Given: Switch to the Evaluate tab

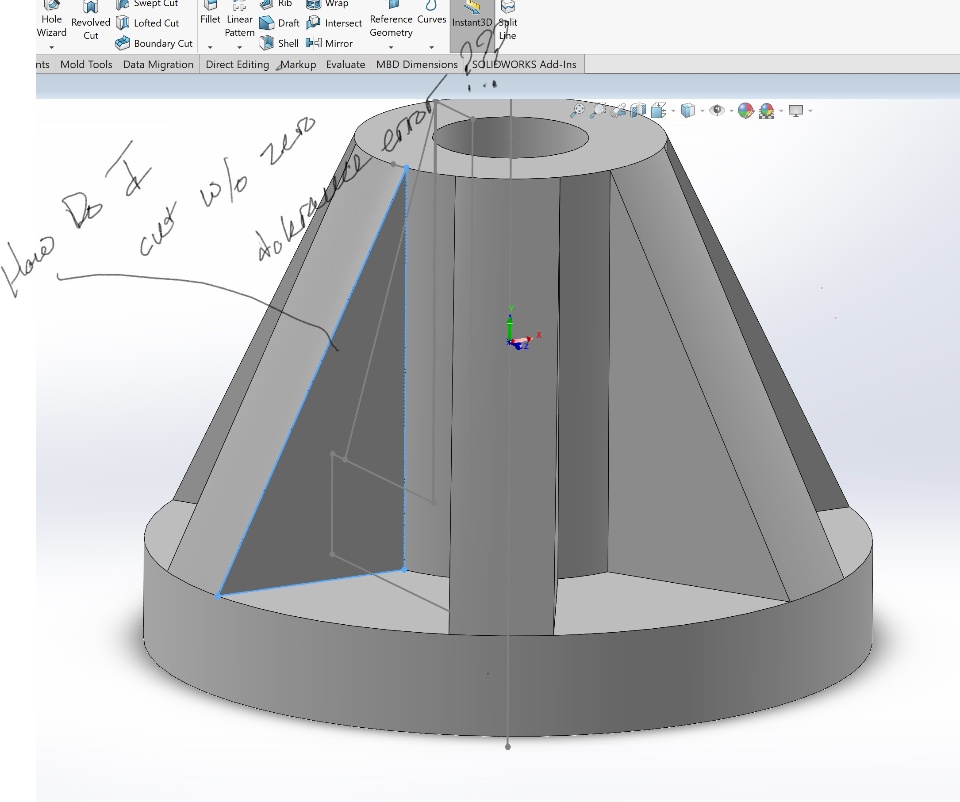Looking at the screenshot, I should [345, 64].
